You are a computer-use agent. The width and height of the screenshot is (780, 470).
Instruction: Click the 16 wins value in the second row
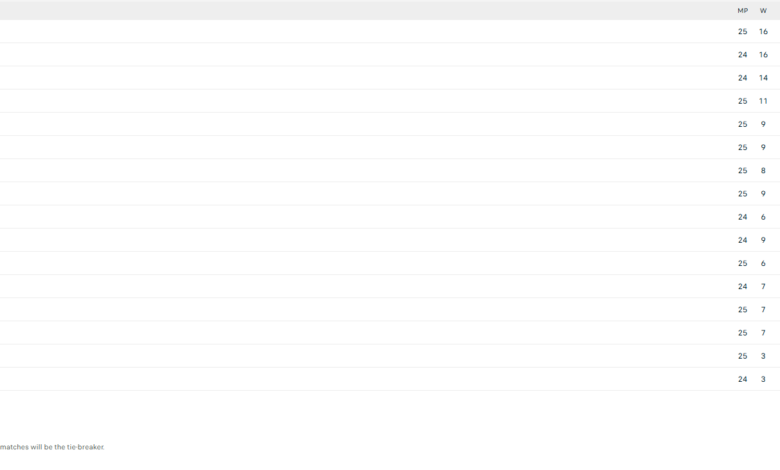[763, 55]
